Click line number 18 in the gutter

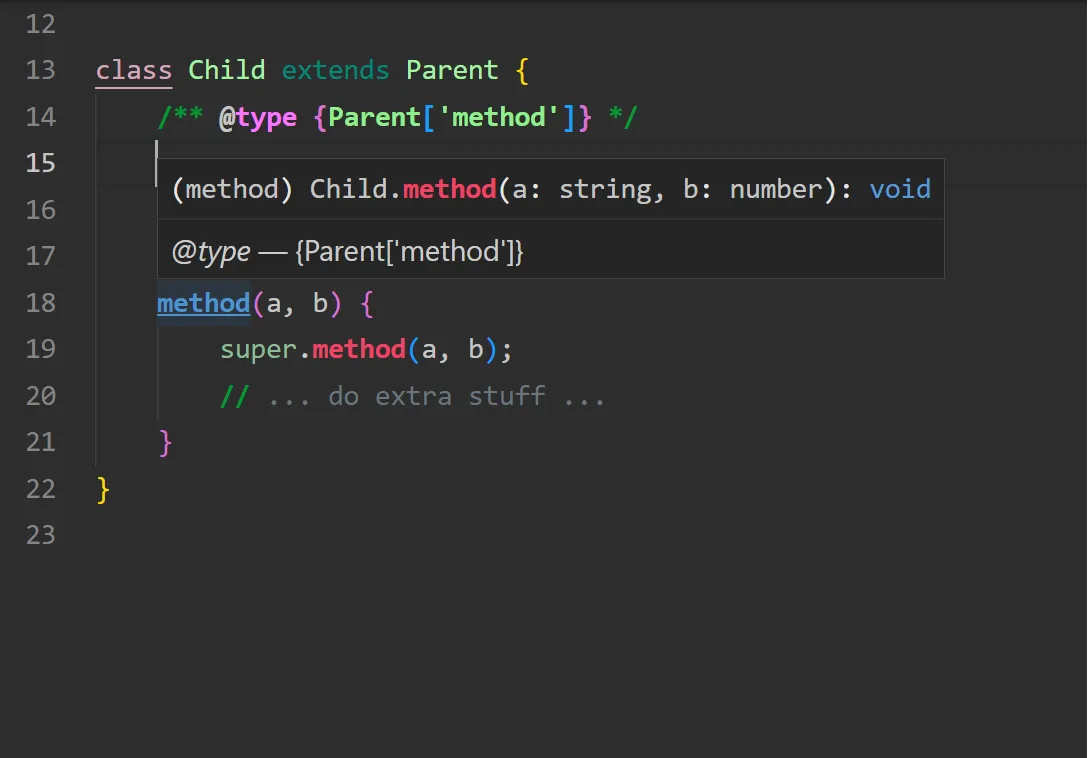[x=40, y=303]
